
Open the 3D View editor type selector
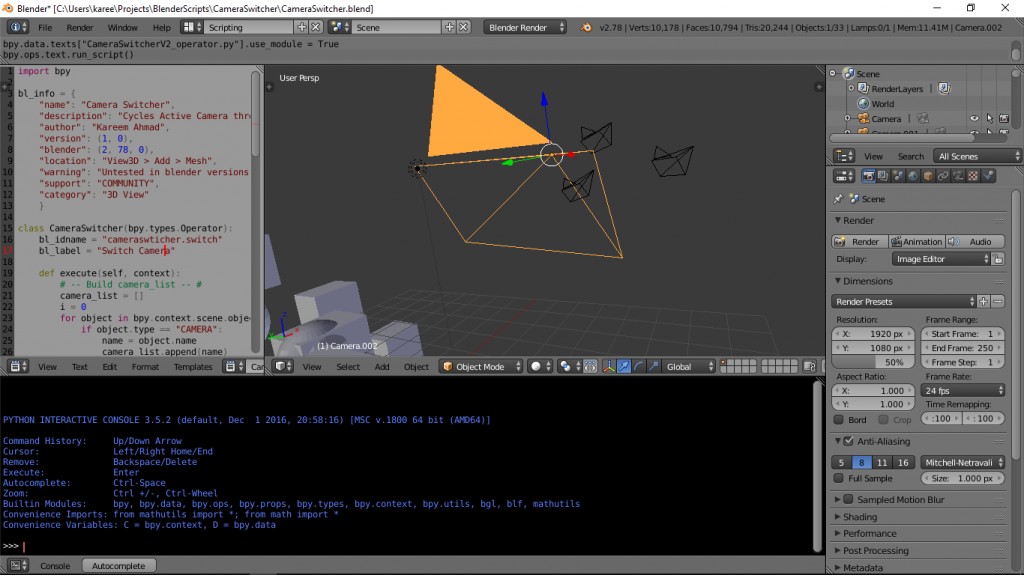coord(284,367)
